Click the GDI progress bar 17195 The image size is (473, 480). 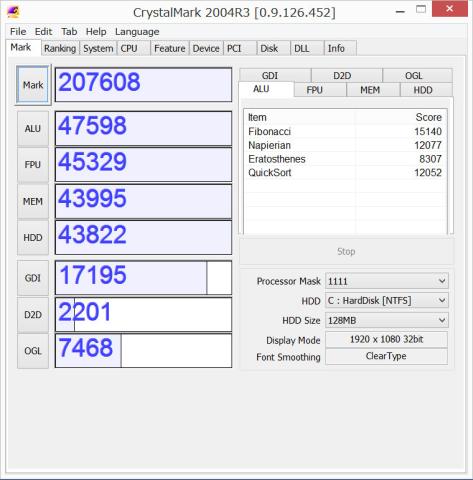click(143, 278)
